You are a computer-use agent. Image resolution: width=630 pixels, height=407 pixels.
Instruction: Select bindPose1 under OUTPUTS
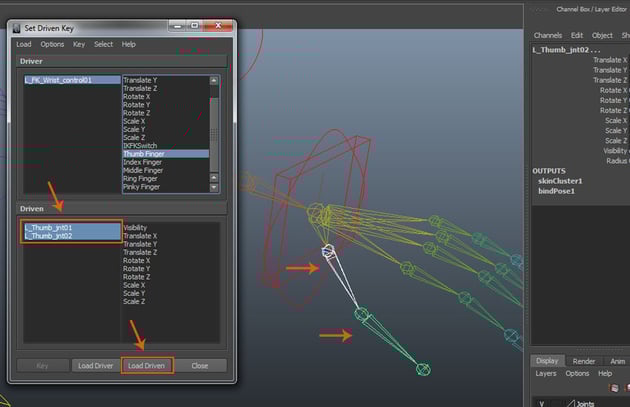(x=554, y=190)
